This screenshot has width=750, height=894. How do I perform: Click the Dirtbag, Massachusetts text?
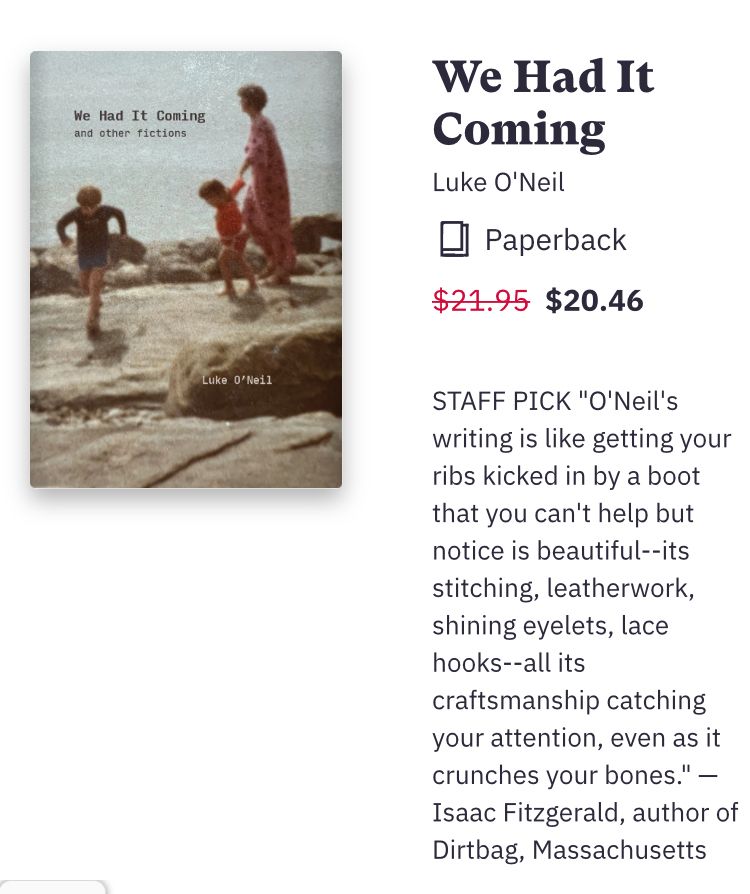click(569, 850)
